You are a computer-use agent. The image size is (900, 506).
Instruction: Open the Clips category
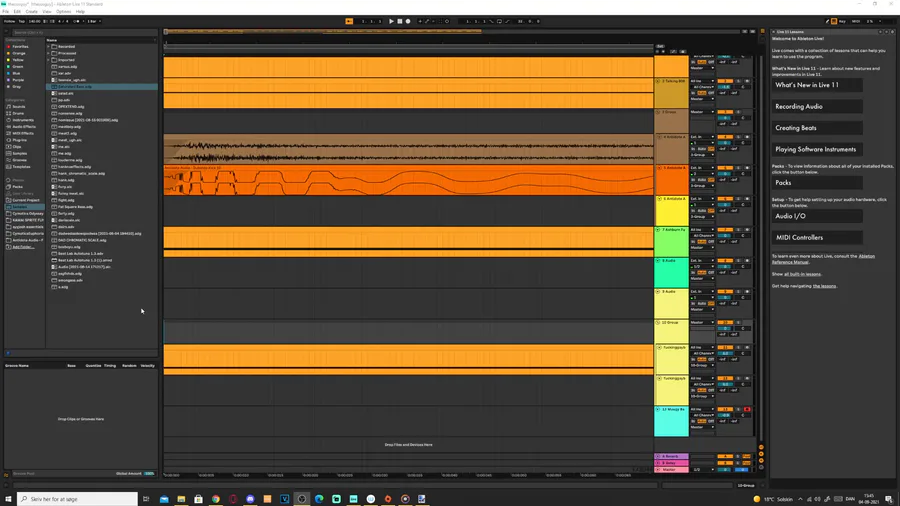(17, 147)
